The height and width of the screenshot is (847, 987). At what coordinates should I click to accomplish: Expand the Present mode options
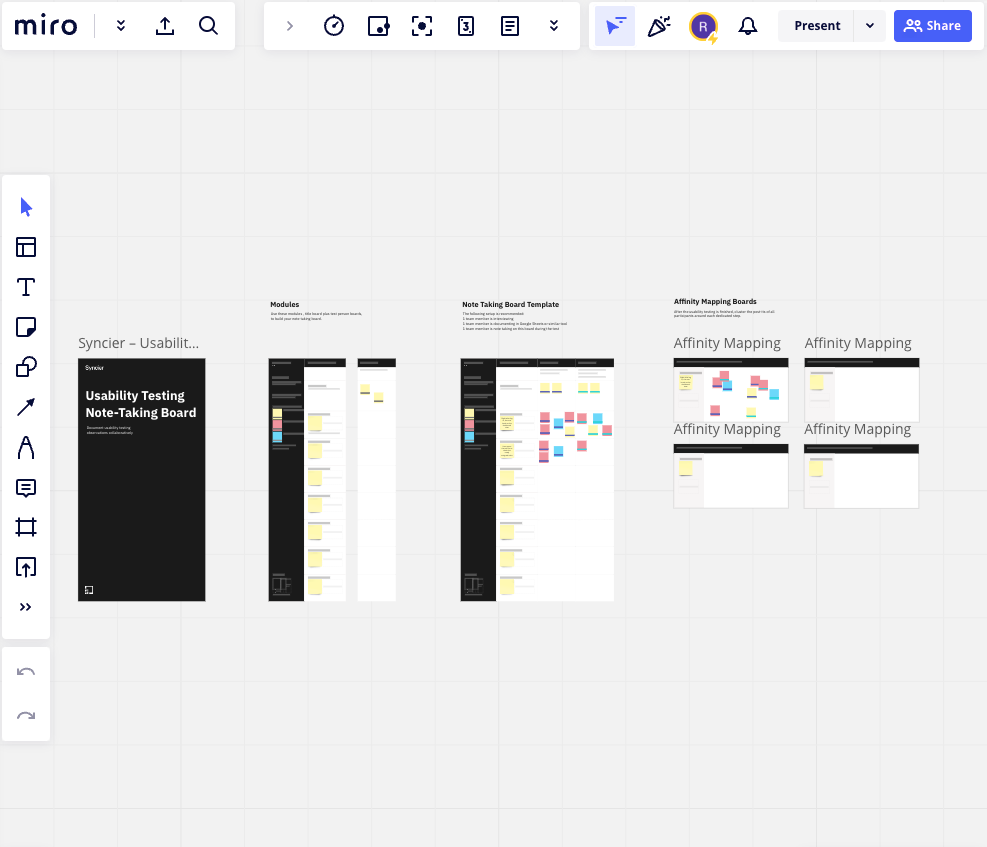point(869,25)
